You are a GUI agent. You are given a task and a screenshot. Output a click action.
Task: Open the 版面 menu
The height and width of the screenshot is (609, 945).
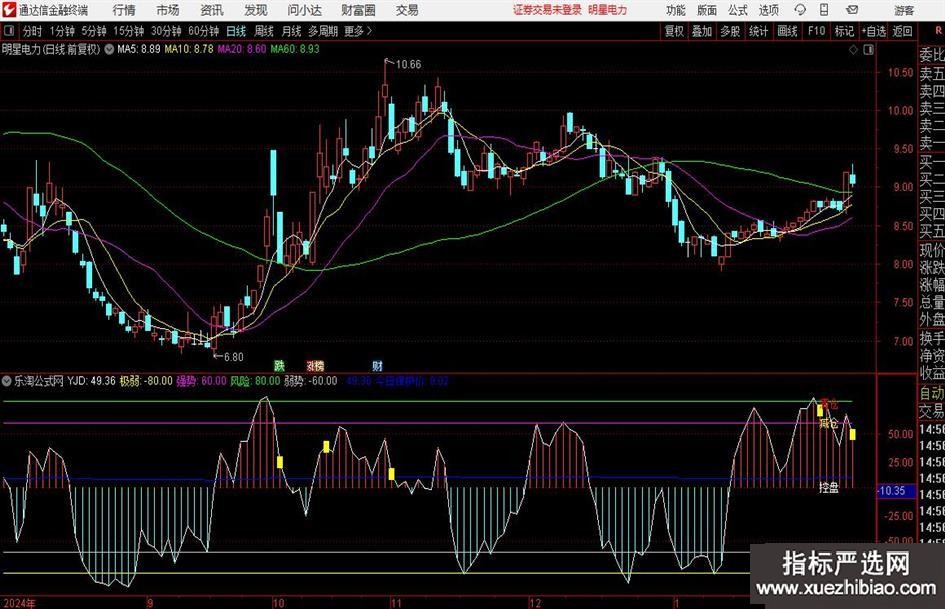tap(707, 10)
